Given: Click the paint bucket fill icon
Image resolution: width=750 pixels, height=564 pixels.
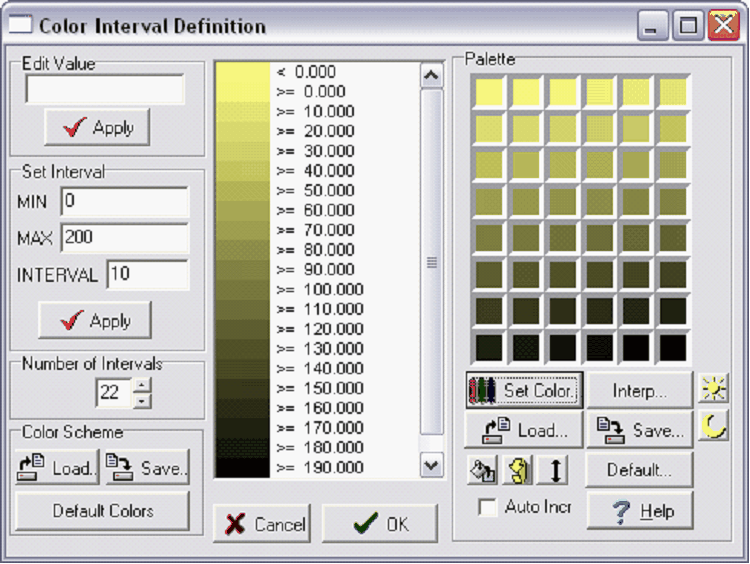Looking at the screenshot, I should [x=481, y=469].
